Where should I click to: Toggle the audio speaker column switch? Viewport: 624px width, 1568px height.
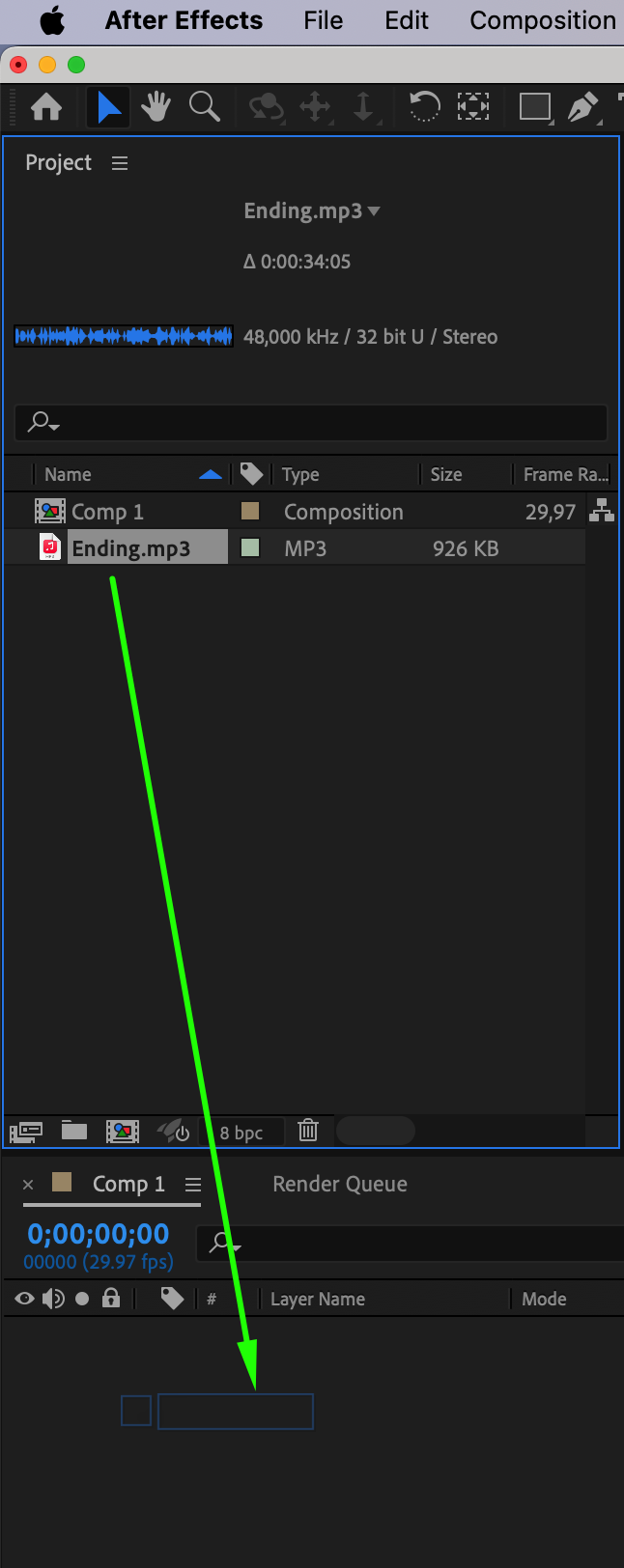tap(53, 1299)
